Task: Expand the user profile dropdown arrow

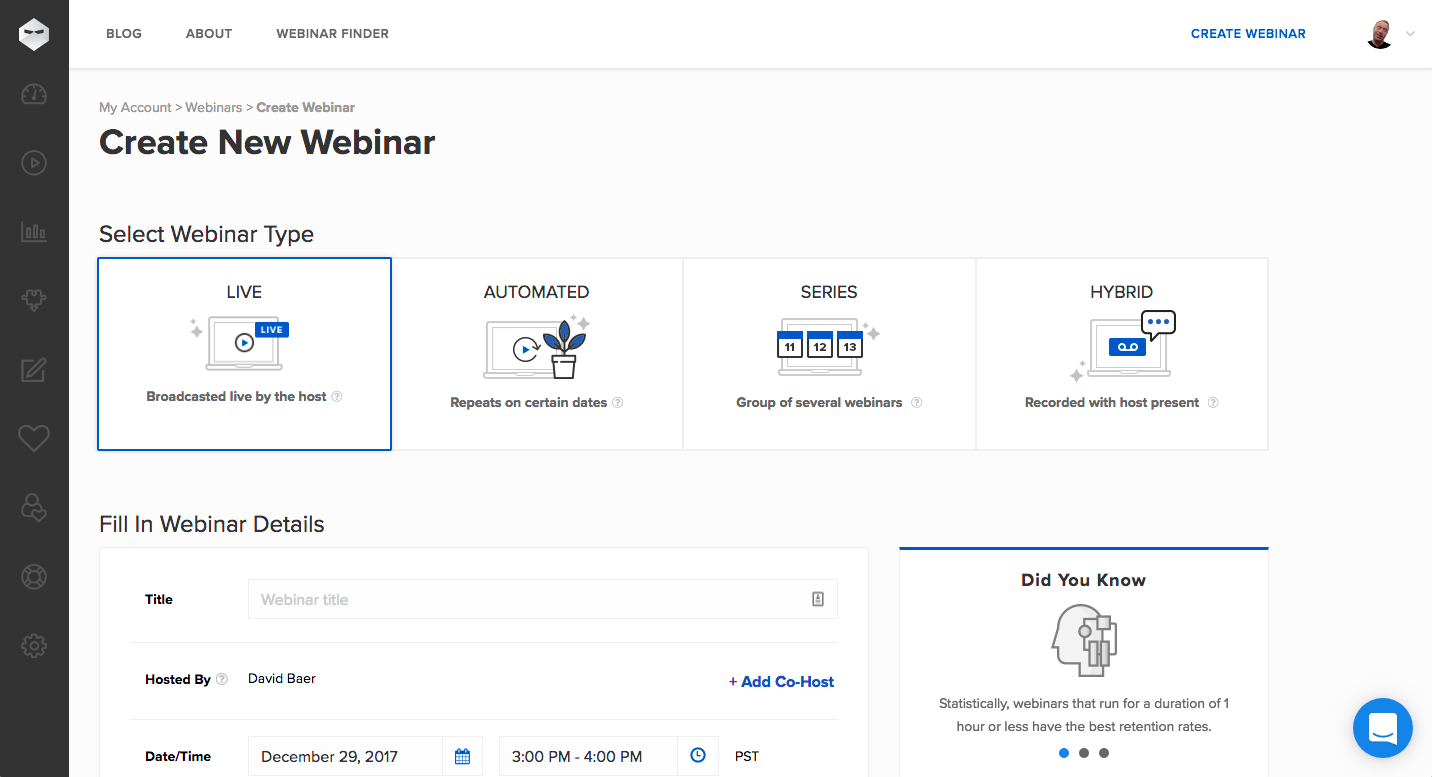Action: click(1410, 34)
